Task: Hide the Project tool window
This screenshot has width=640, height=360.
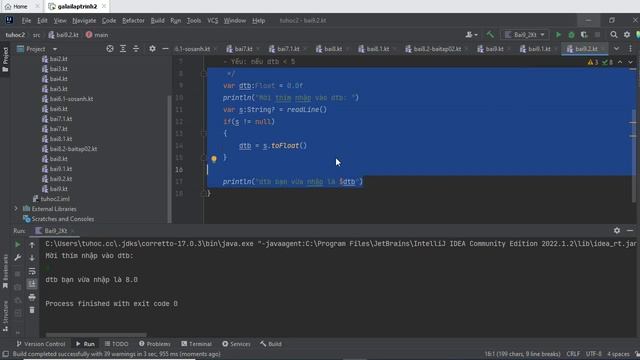Action: click(x=165, y=49)
